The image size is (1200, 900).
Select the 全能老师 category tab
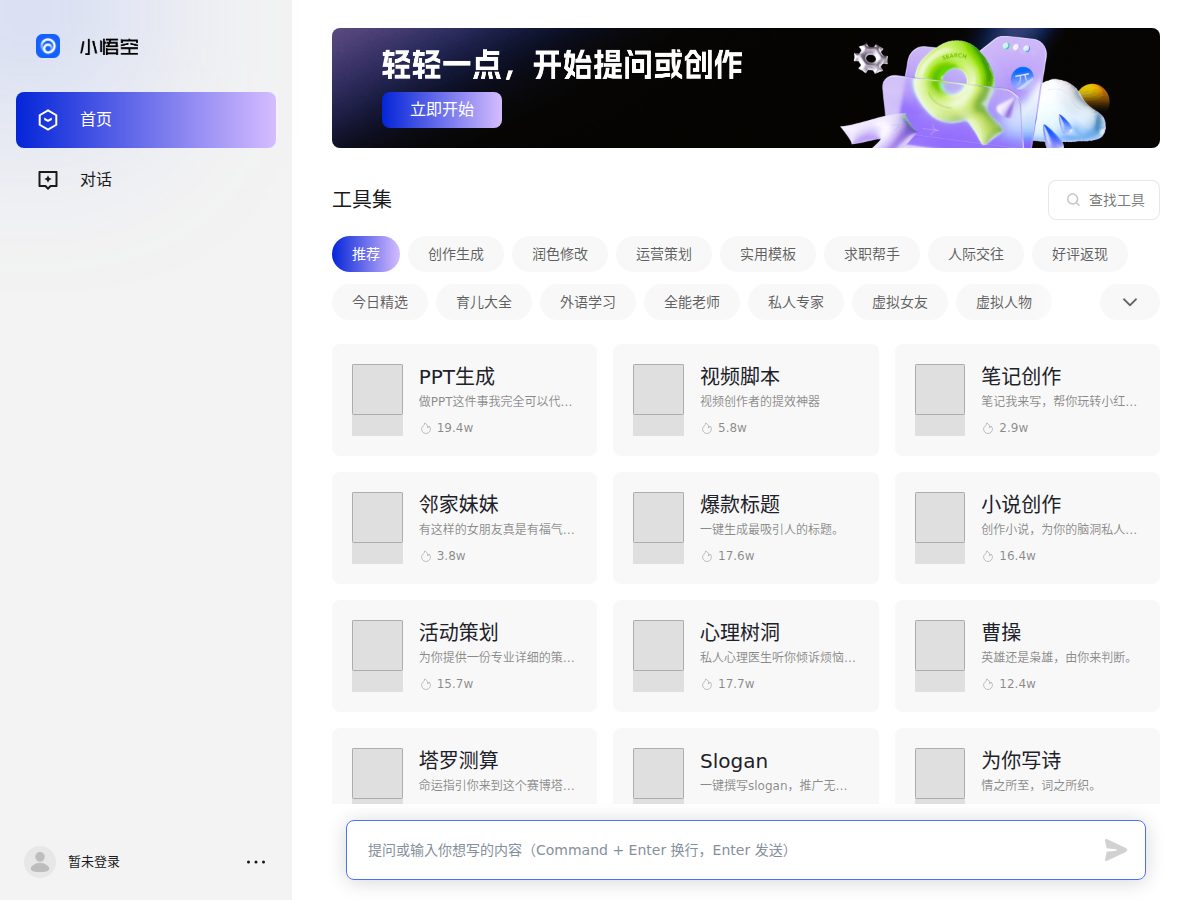tap(692, 302)
